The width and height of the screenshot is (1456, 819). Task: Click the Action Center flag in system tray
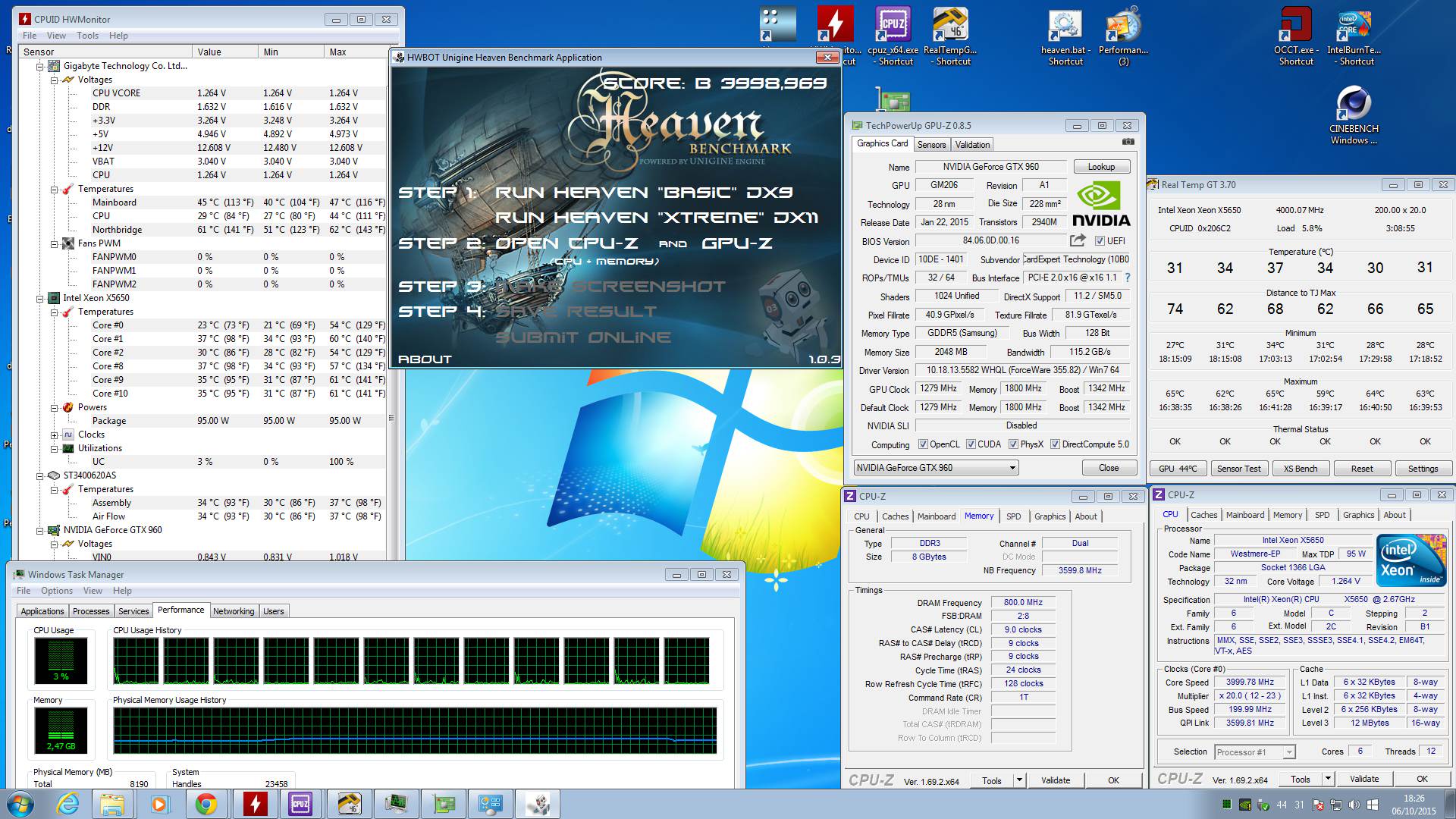[1317, 805]
